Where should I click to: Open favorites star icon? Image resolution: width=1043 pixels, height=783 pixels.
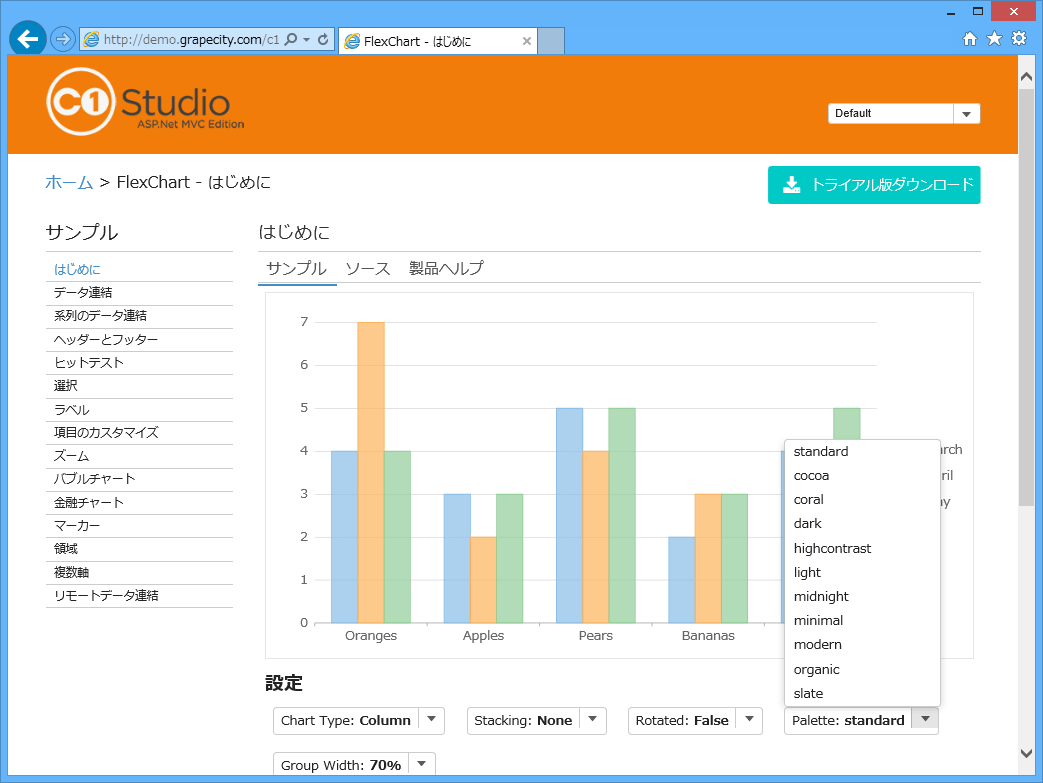(x=994, y=39)
